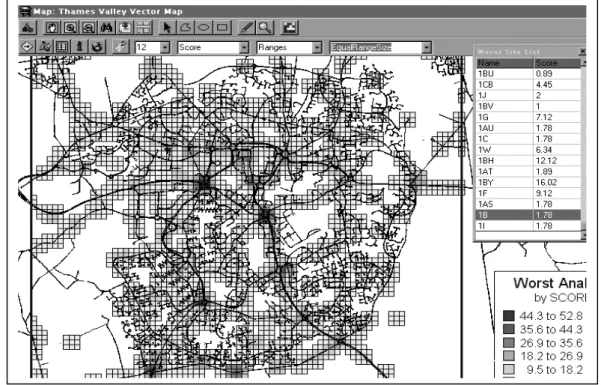601x385 pixels.
Task: Click the 18.2 to 26.9 legend swatch
Action: point(509,356)
